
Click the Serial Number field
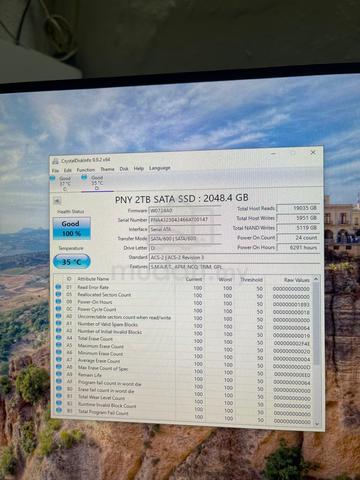[185, 220]
